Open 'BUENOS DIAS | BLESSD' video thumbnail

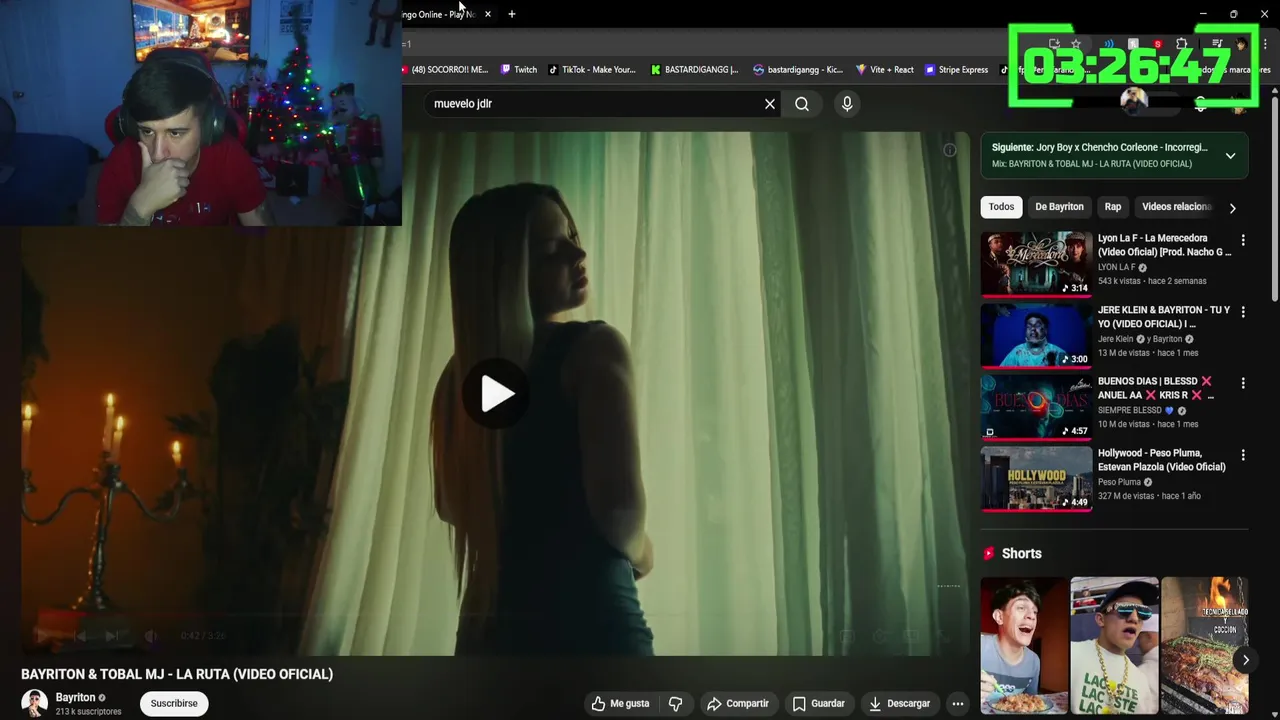tap(1036, 407)
